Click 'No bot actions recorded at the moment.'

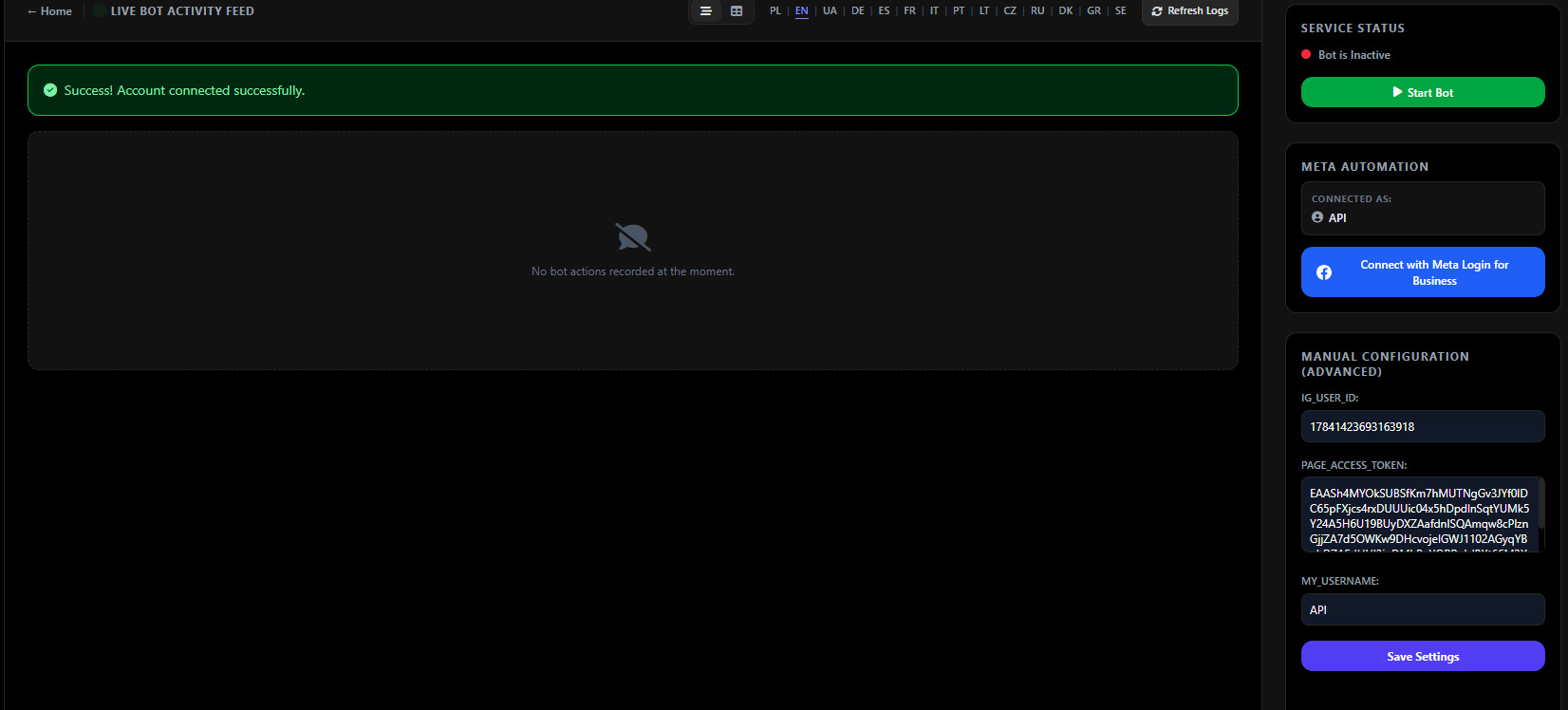[633, 271]
